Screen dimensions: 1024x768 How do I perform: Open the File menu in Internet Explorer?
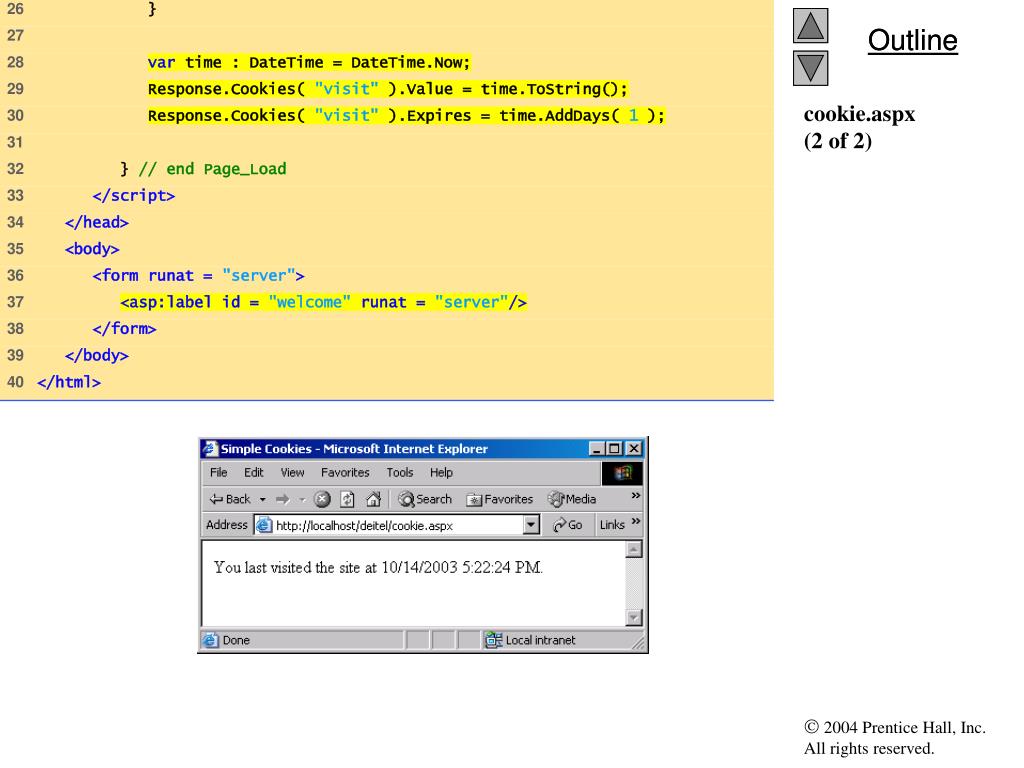(x=219, y=472)
